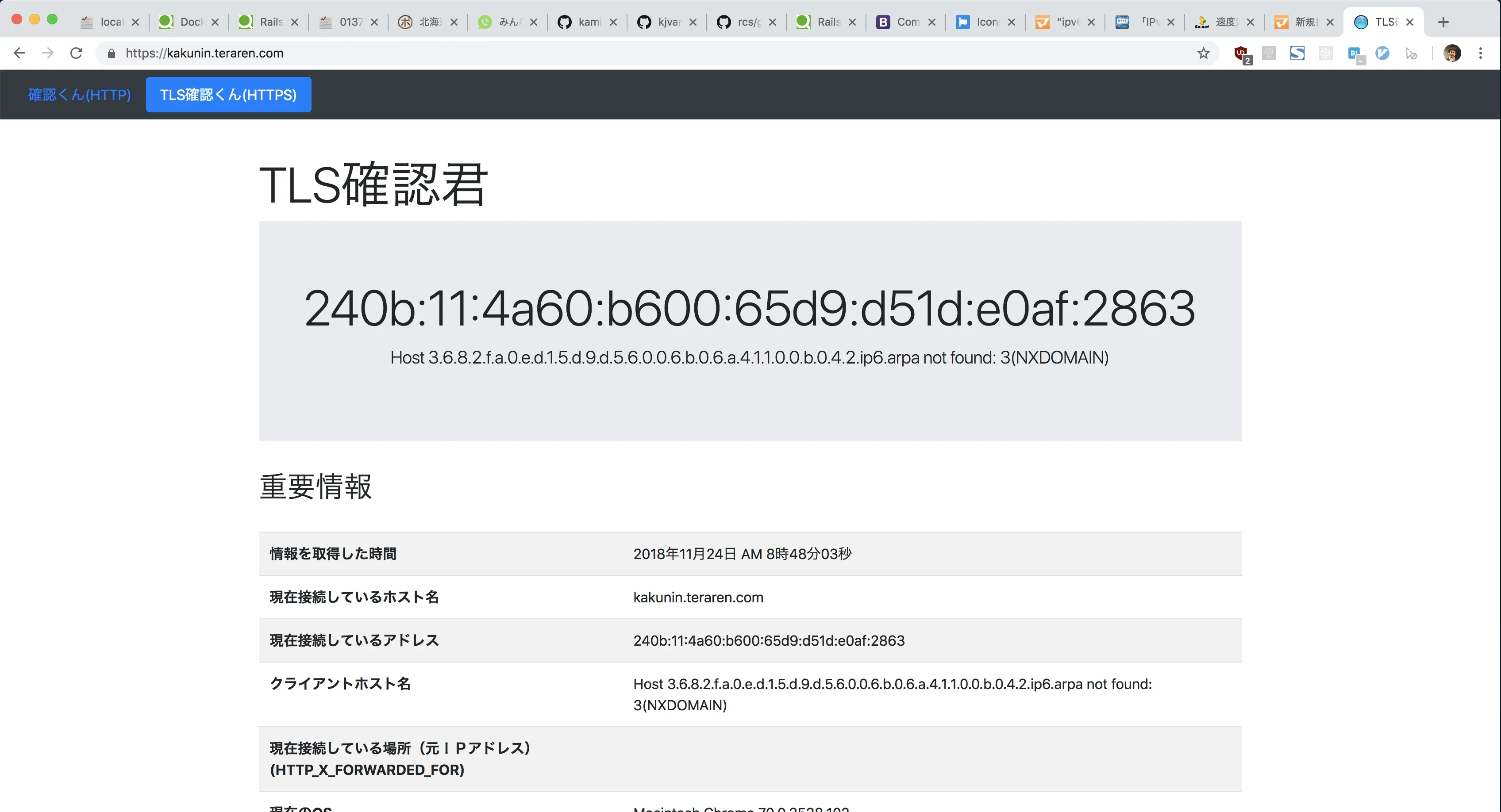The image size is (1501, 812).
Task: Click the uBlock Origin extension icon
Action: (x=1240, y=54)
